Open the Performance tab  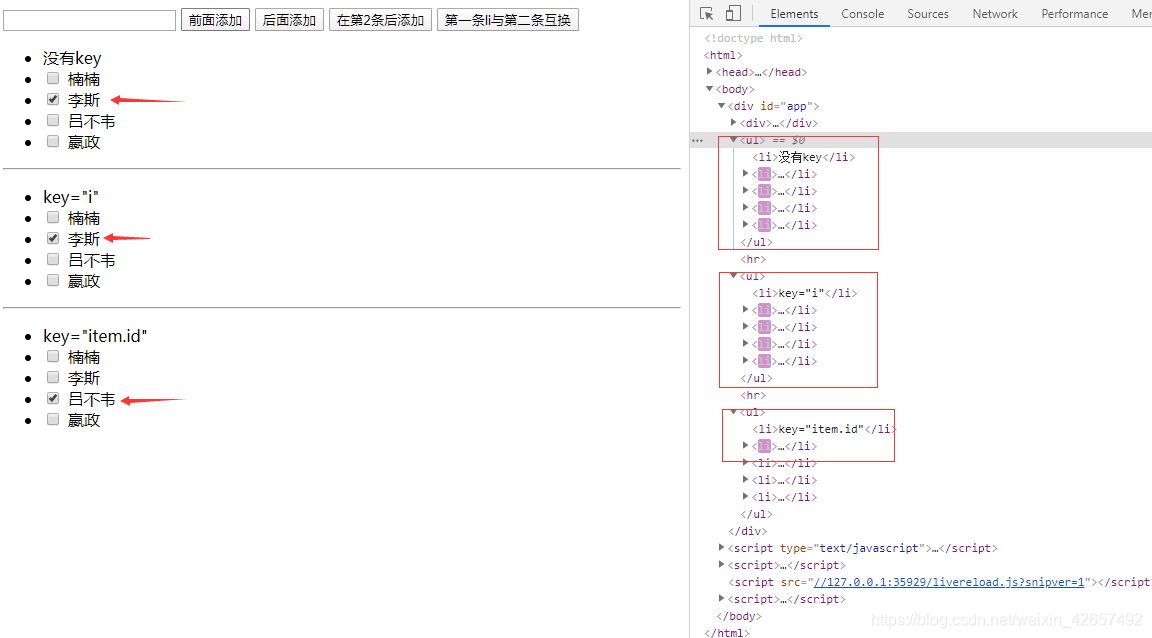coord(1075,14)
